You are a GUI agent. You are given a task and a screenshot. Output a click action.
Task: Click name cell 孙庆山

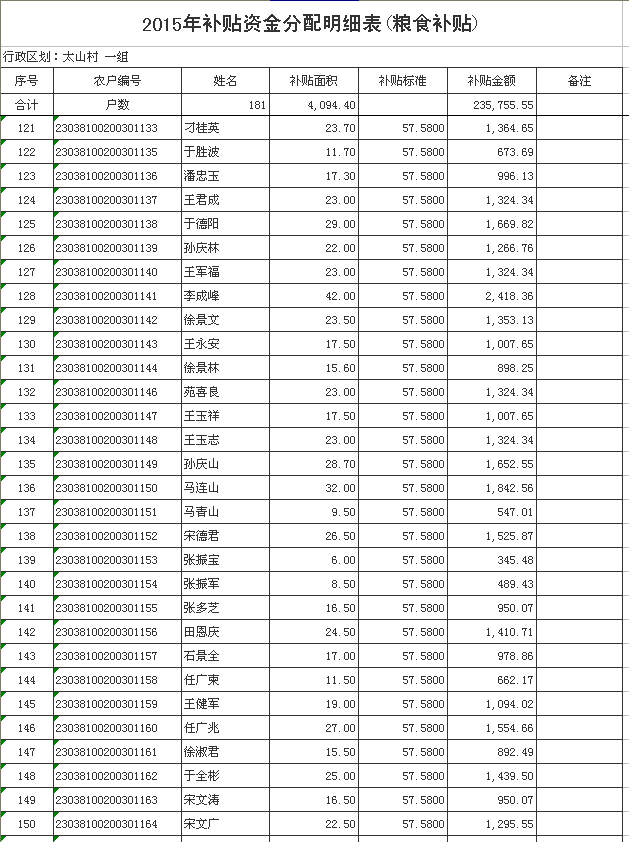point(226,464)
